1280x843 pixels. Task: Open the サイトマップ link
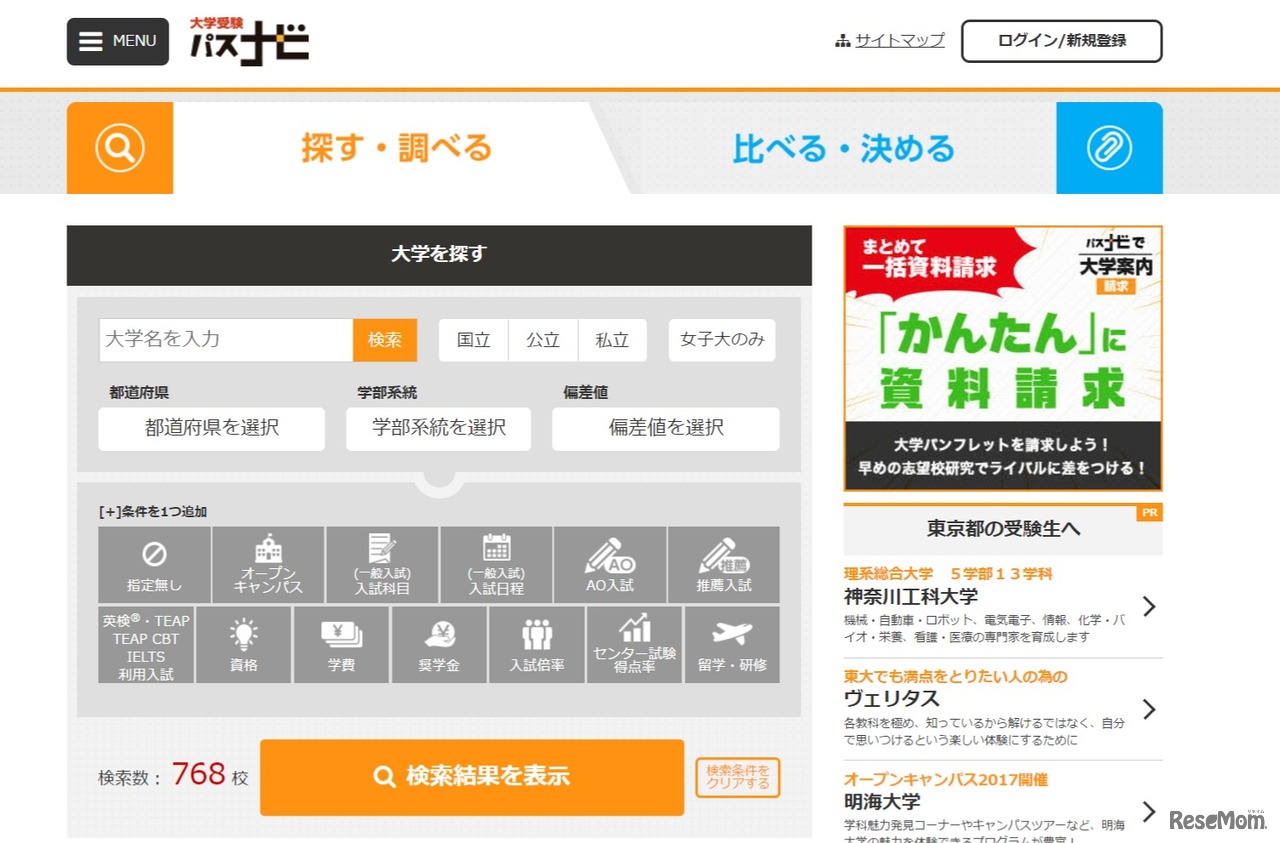[x=896, y=40]
